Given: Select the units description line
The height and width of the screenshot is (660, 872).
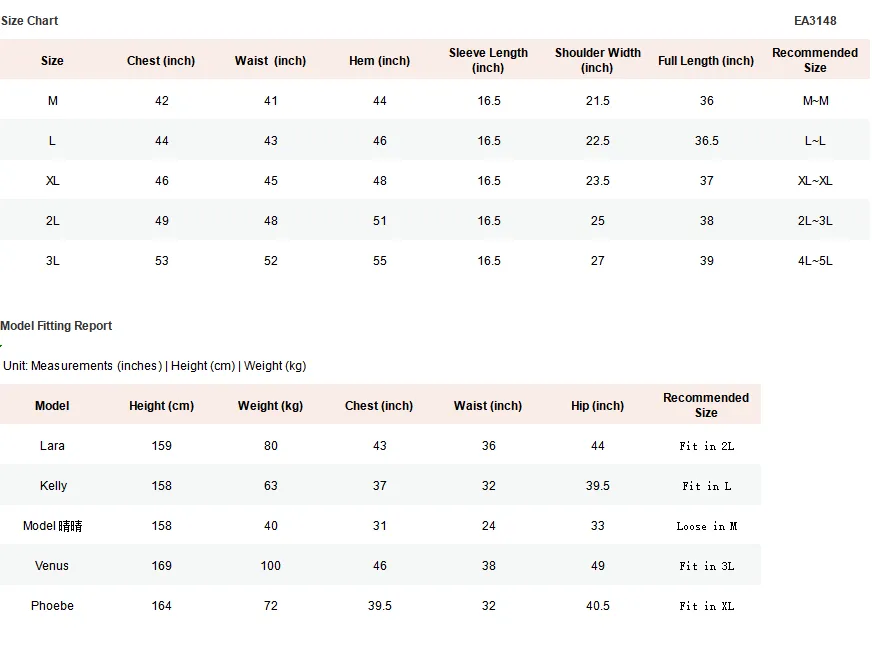Looking at the screenshot, I should tap(155, 366).
